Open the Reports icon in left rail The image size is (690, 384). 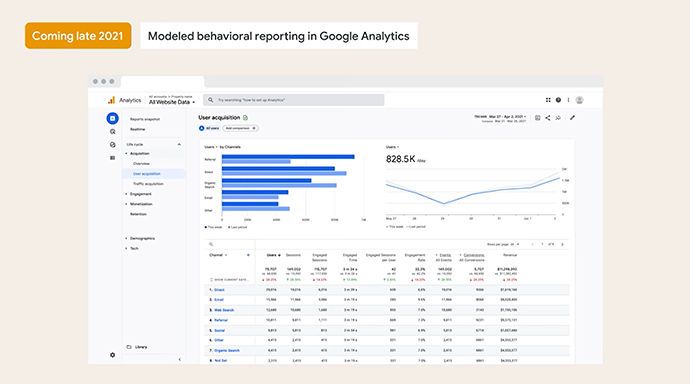(113, 118)
